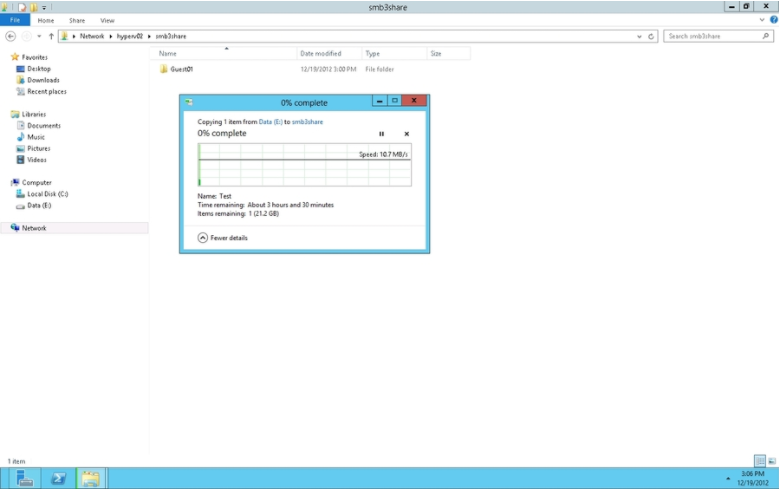The height and width of the screenshot is (489, 779).
Task: Open recent locations dropdown arrow
Action: pyautogui.click(x=39, y=36)
